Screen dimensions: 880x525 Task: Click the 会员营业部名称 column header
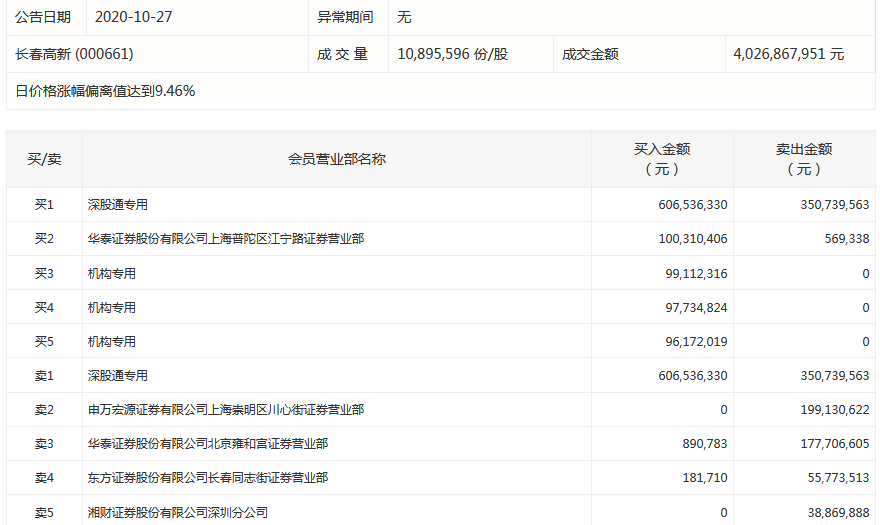337,159
